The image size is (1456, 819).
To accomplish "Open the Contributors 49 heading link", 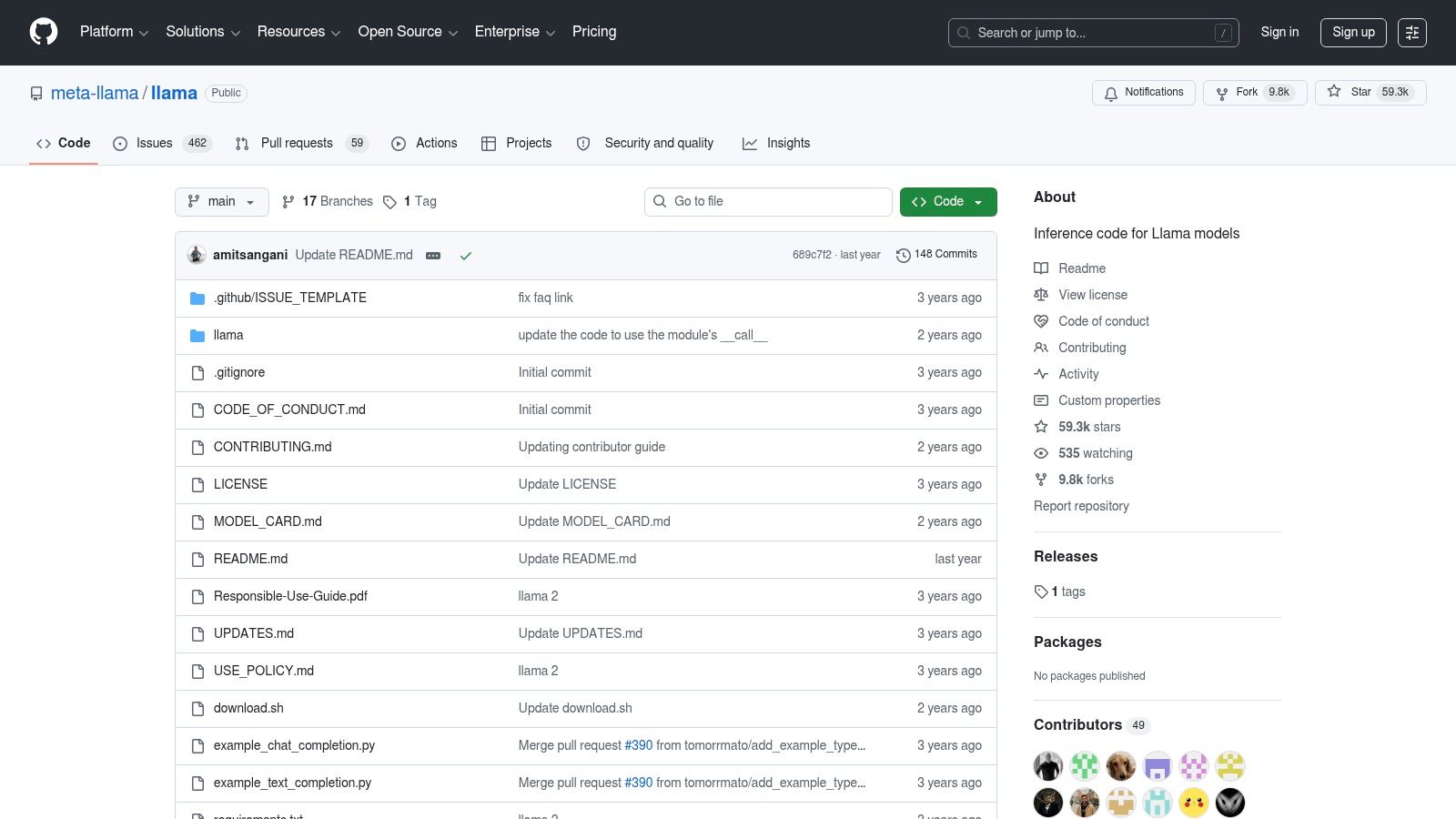I will click(x=1092, y=725).
